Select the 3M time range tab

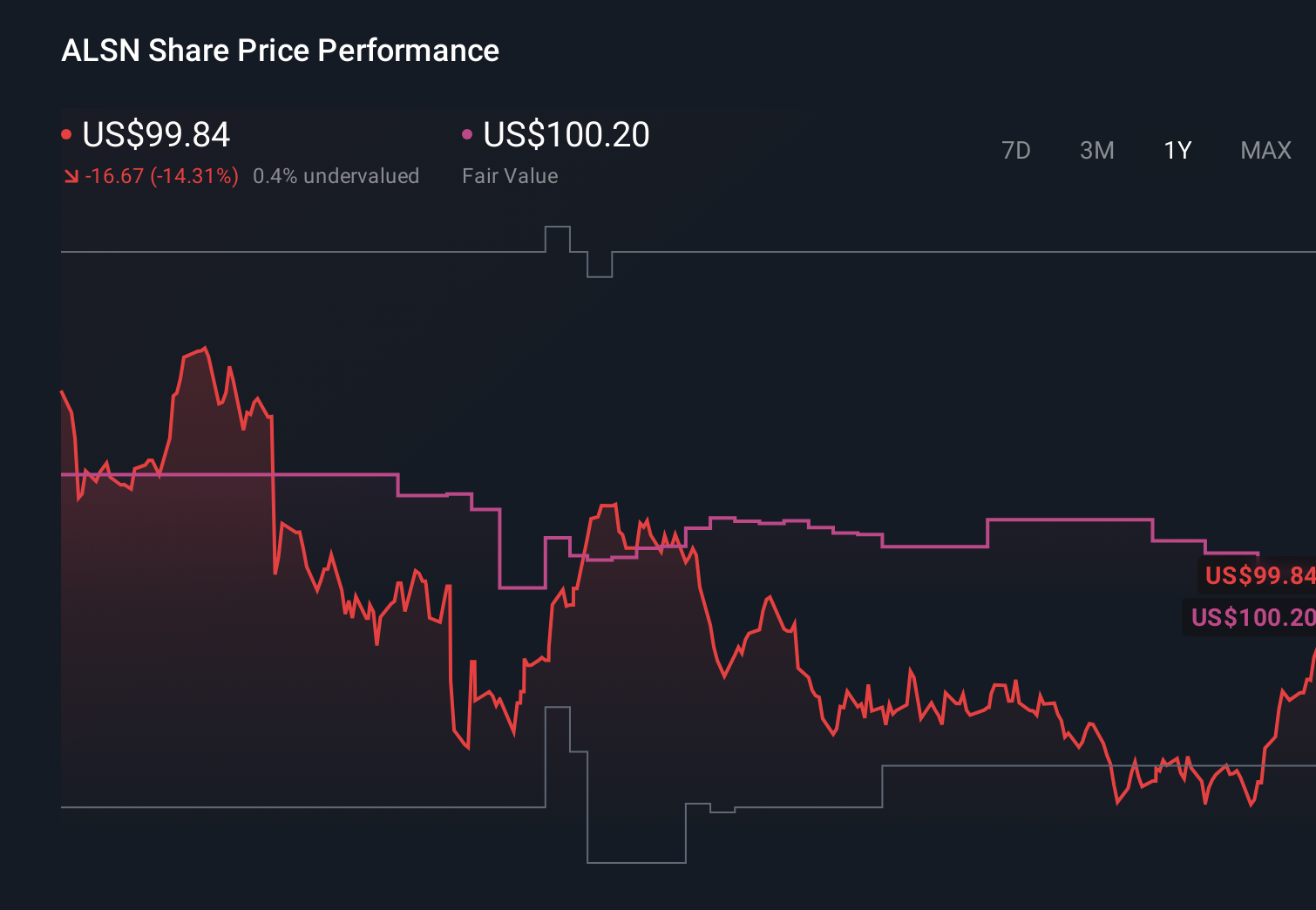[1096, 150]
